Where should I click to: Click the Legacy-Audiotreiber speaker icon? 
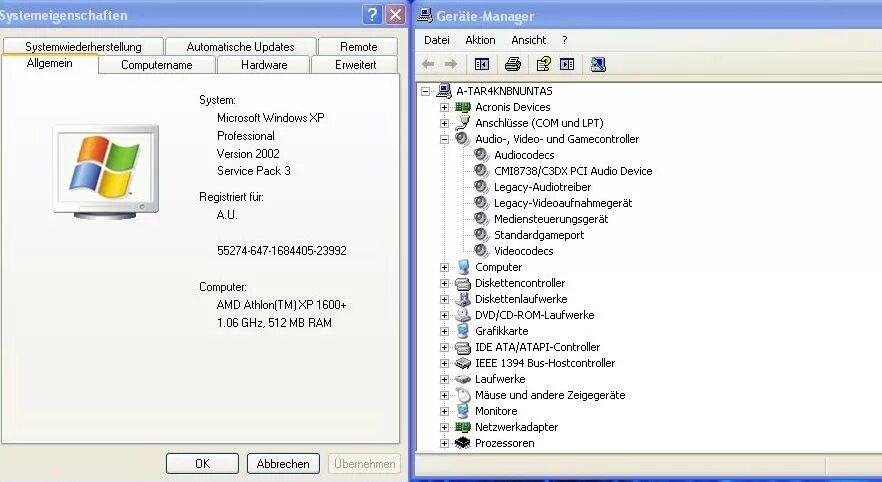click(482, 187)
